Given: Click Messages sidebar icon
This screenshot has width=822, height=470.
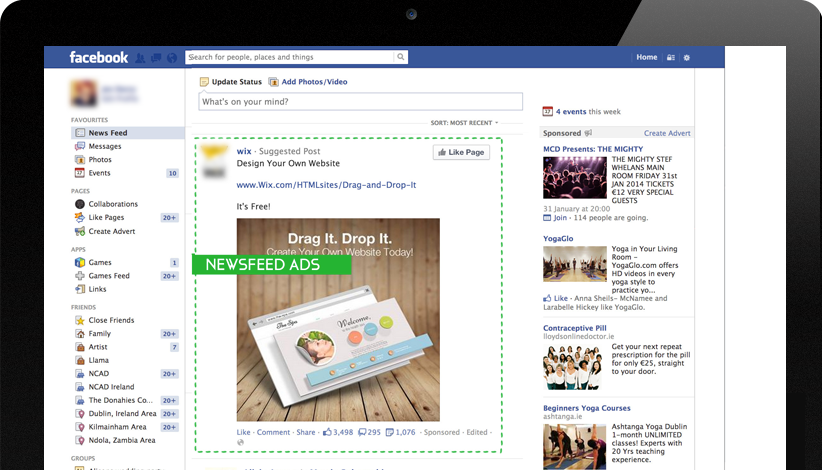Looking at the screenshot, I should pos(80,146).
